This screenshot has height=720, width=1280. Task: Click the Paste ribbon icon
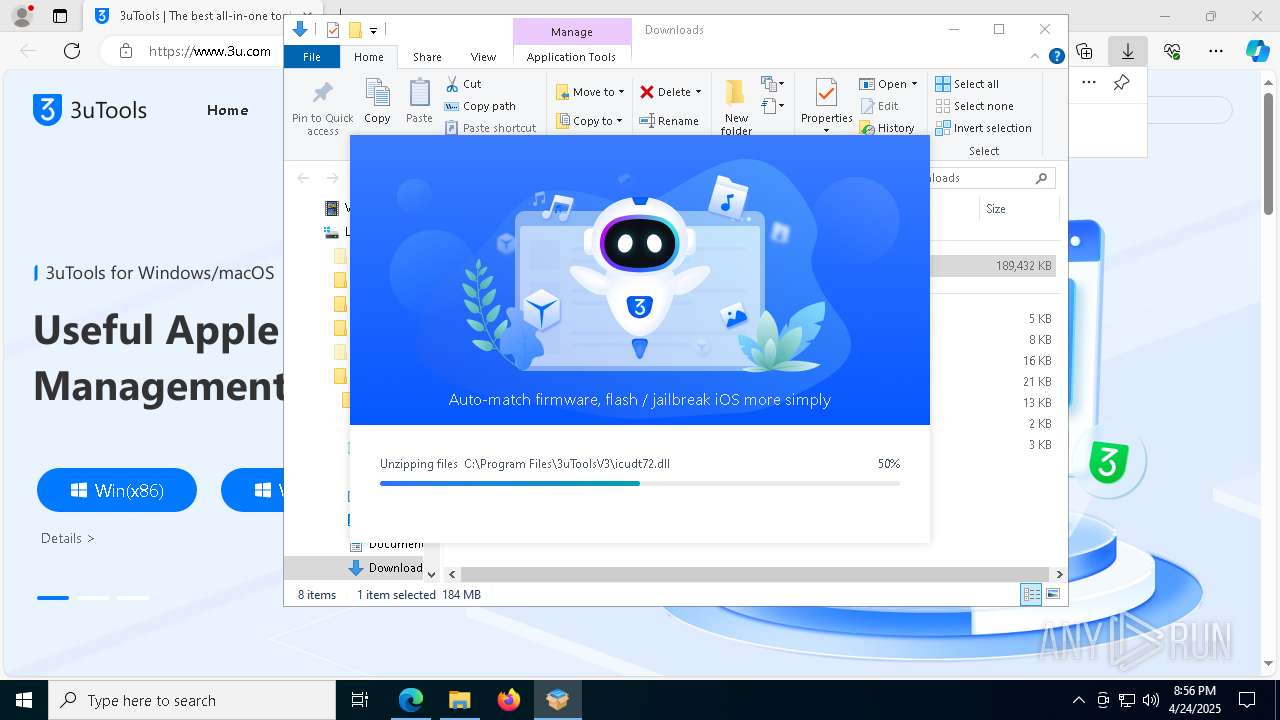(x=419, y=101)
